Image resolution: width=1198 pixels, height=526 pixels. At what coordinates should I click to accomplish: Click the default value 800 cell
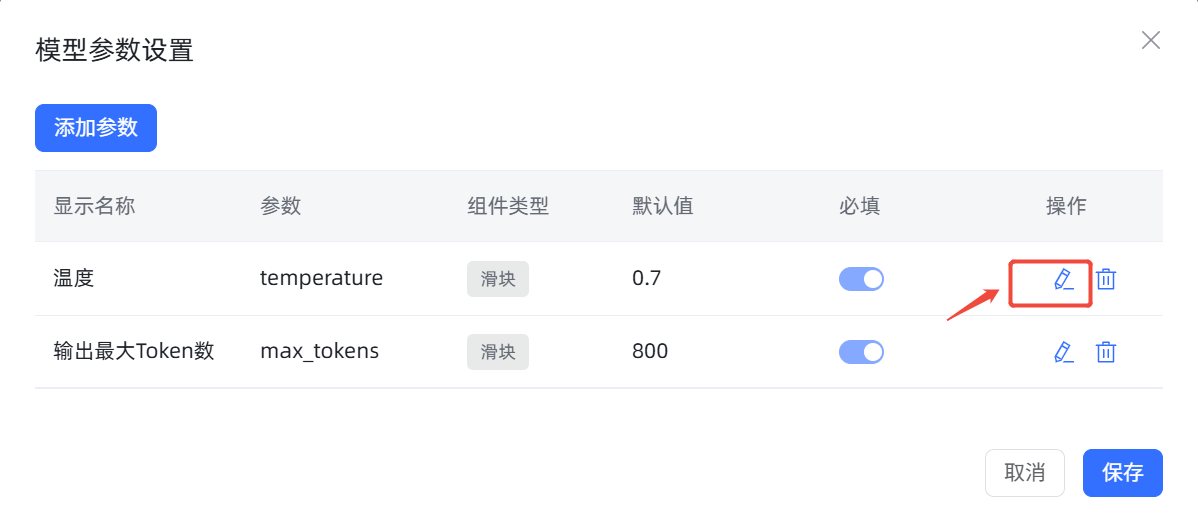point(650,352)
